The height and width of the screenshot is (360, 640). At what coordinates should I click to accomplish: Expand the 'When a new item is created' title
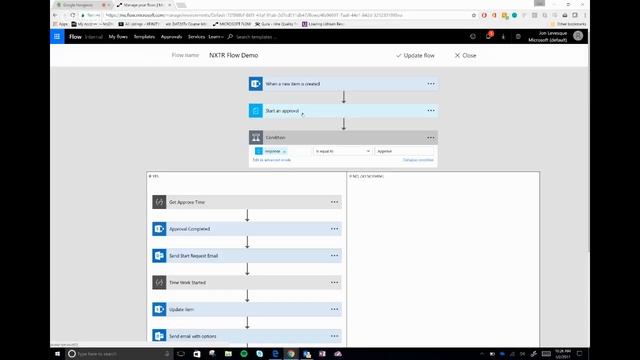293,84
